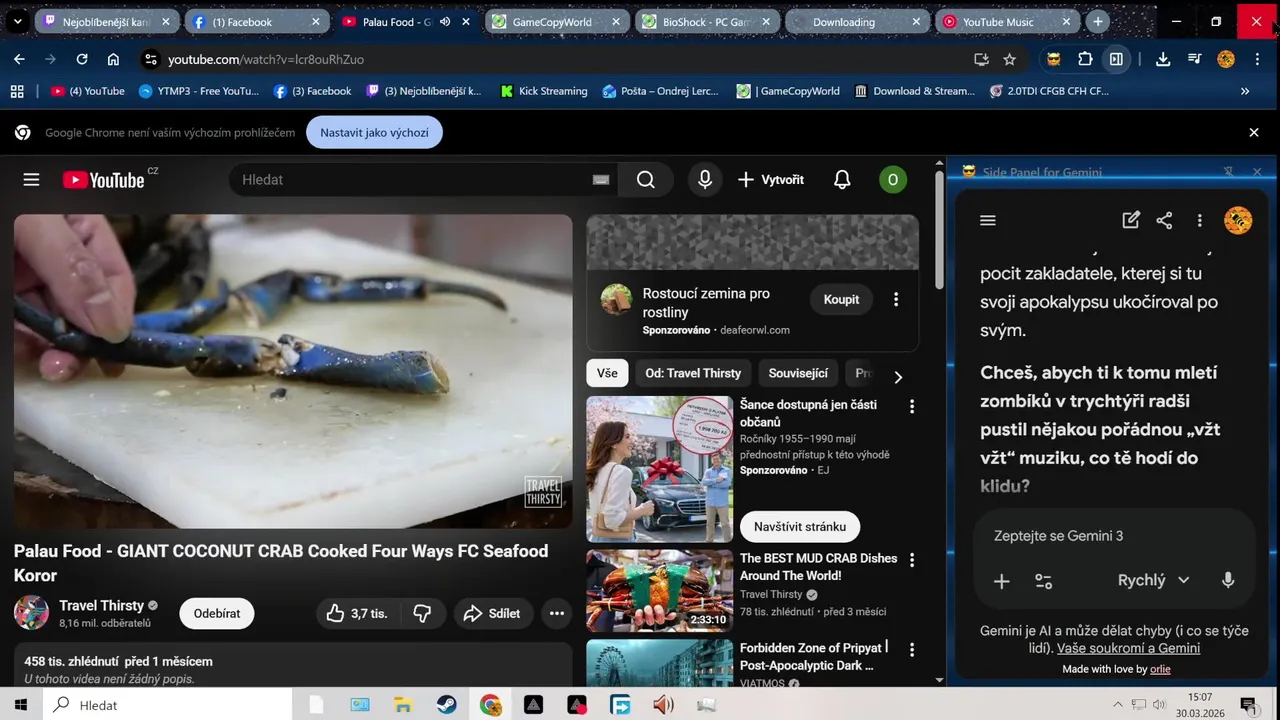The height and width of the screenshot is (720, 1280).
Task: Switch to the Facebook tab
Action: coord(257,21)
